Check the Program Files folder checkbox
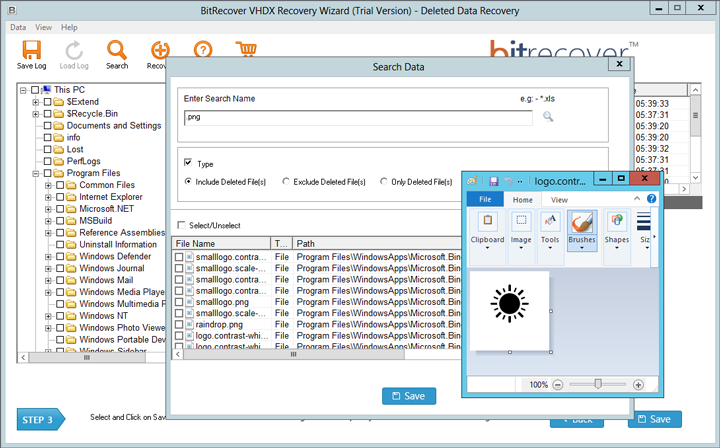The height and width of the screenshot is (448, 720). click(x=47, y=173)
